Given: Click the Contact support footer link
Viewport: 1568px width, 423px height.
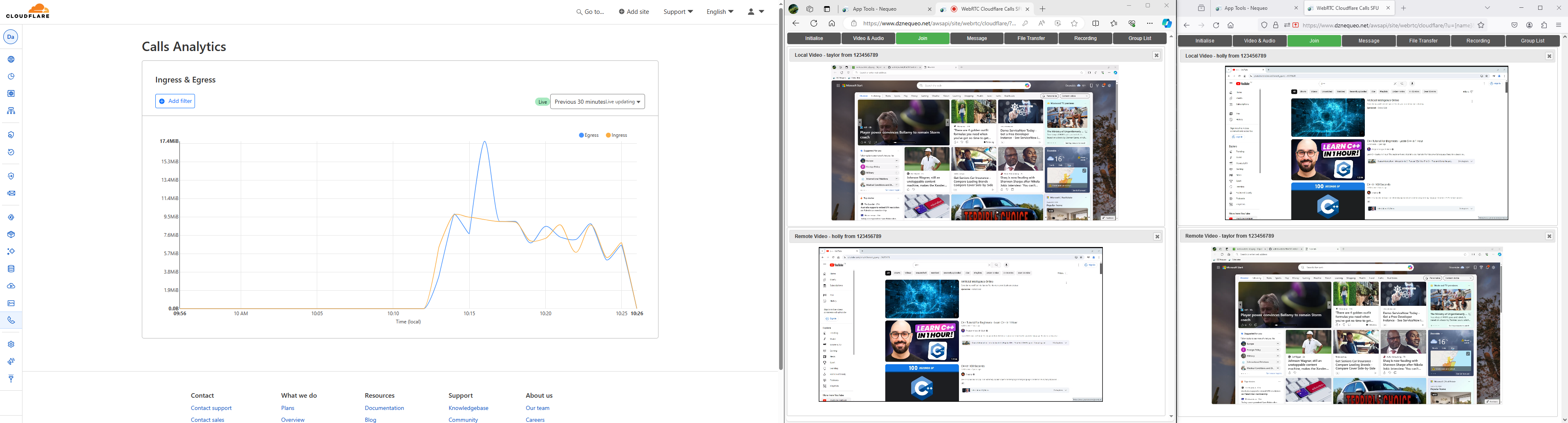Looking at the screenshot, I should pos(211,408).
